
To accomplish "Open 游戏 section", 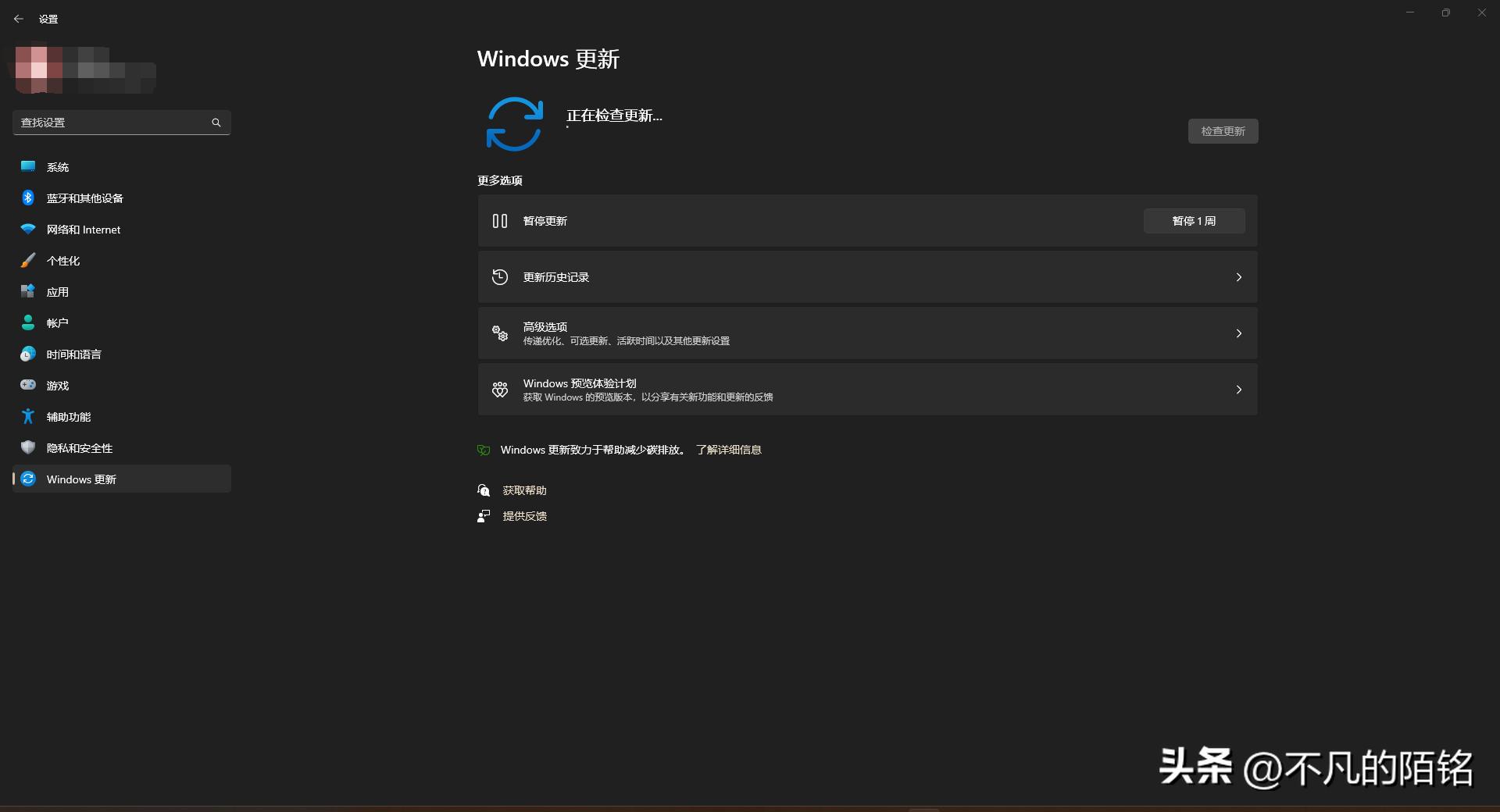I will tap(121, 385).
